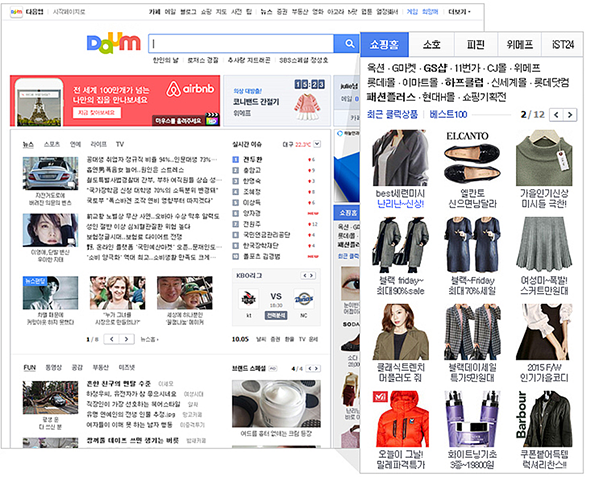Viewport: 595px width, 481px height.
Task: Open the small Daum app icon top-left
Action: pyautogui.click(x=16, y=12)
